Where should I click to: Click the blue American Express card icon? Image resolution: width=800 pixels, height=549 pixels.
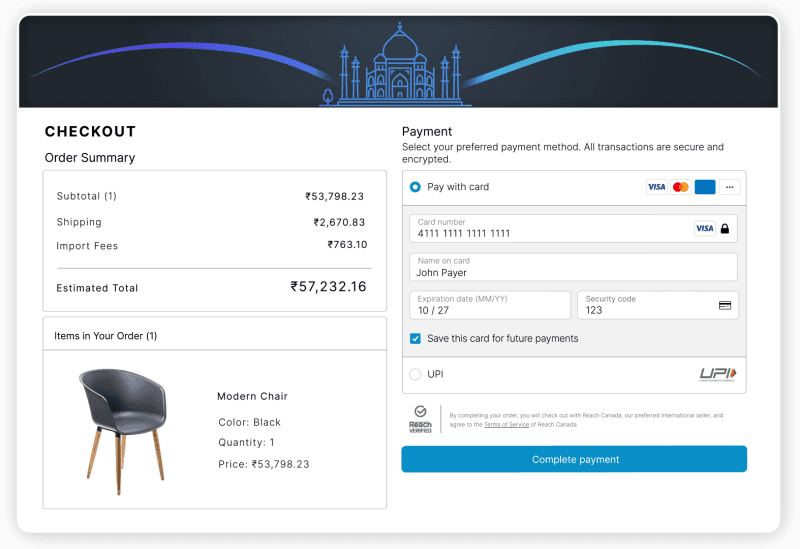[705, 187]
